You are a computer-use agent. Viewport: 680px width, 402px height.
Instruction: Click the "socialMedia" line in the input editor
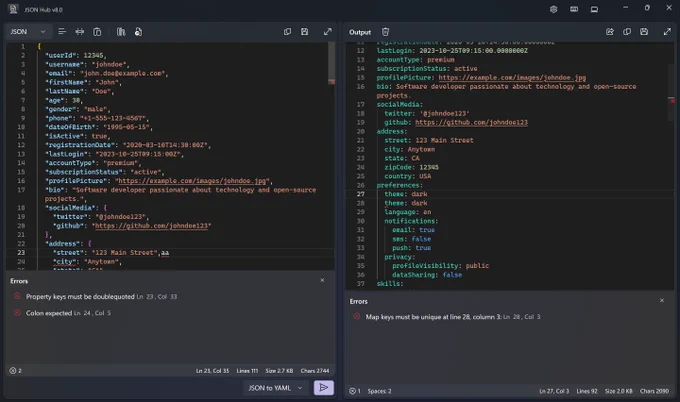(x=75, y=208)
